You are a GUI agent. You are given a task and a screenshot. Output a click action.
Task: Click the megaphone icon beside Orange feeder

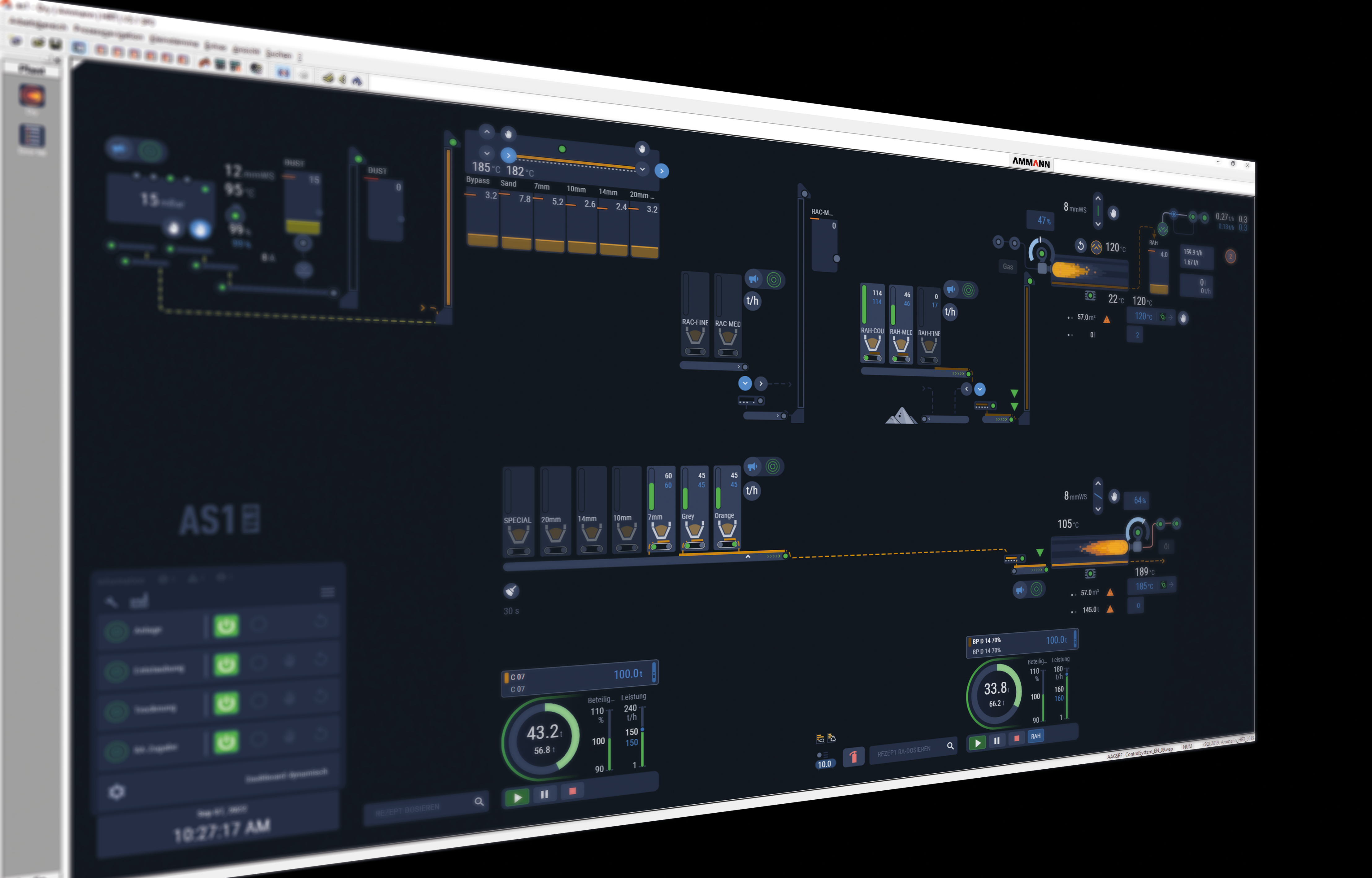[x=753, y=466]
